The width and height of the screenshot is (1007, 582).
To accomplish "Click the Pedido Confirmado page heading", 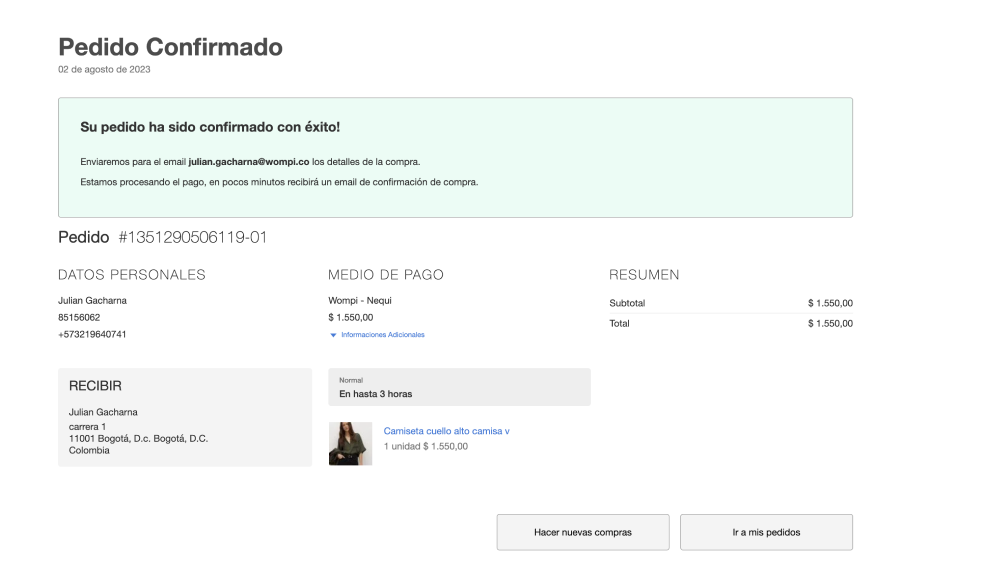I will (170, 47).
